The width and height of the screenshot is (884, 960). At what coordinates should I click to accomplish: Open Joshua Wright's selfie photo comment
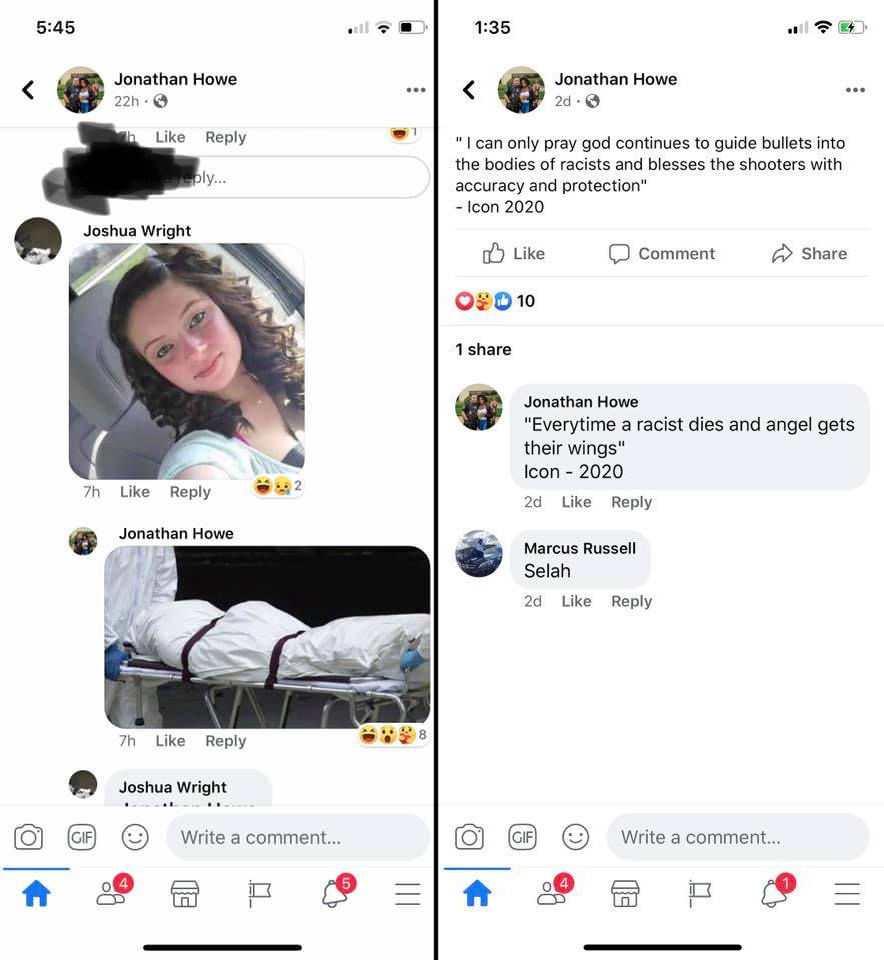[x=186, y=361]
